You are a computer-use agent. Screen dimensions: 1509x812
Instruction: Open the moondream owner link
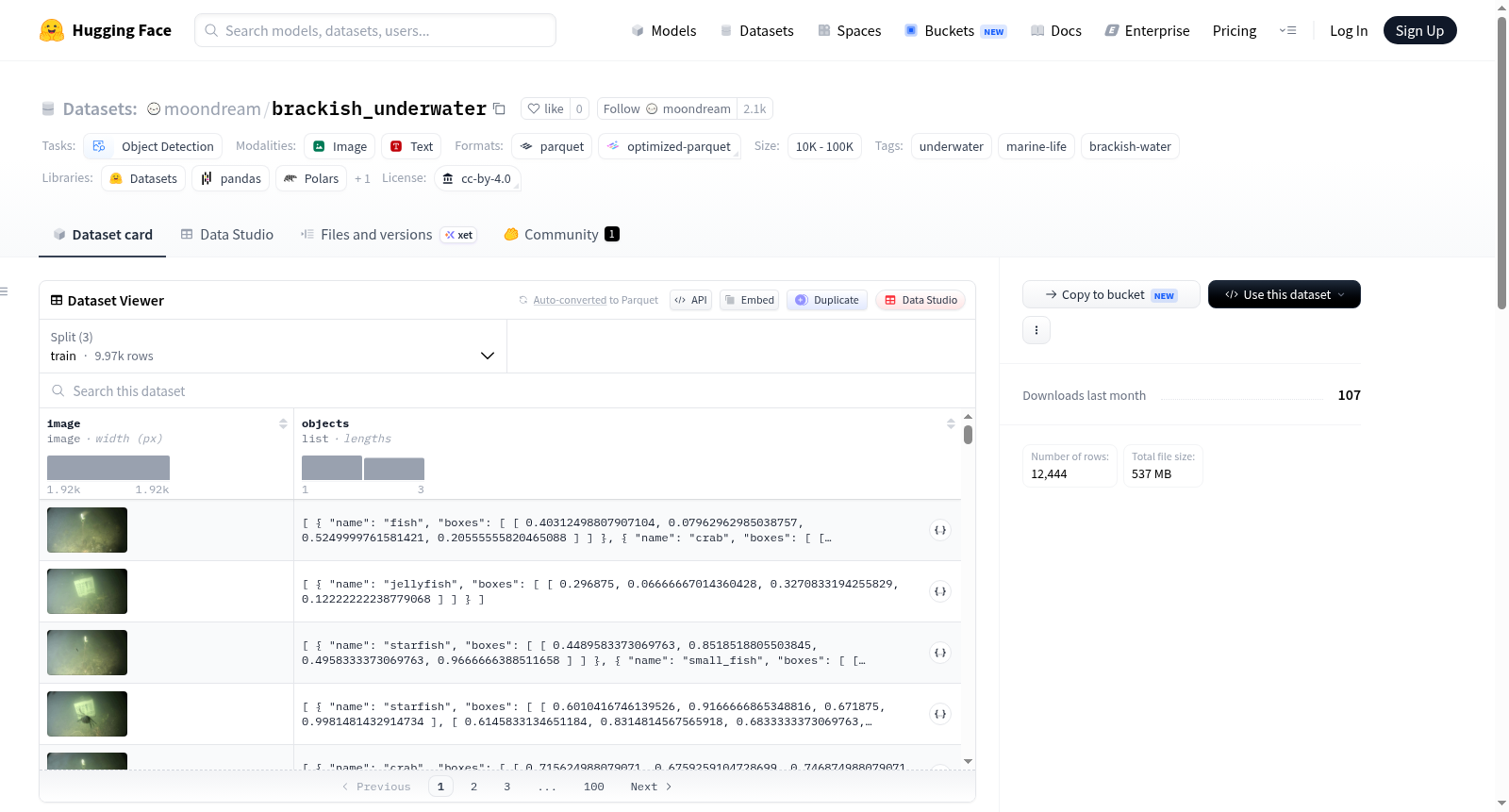click(x=212, y=108)
